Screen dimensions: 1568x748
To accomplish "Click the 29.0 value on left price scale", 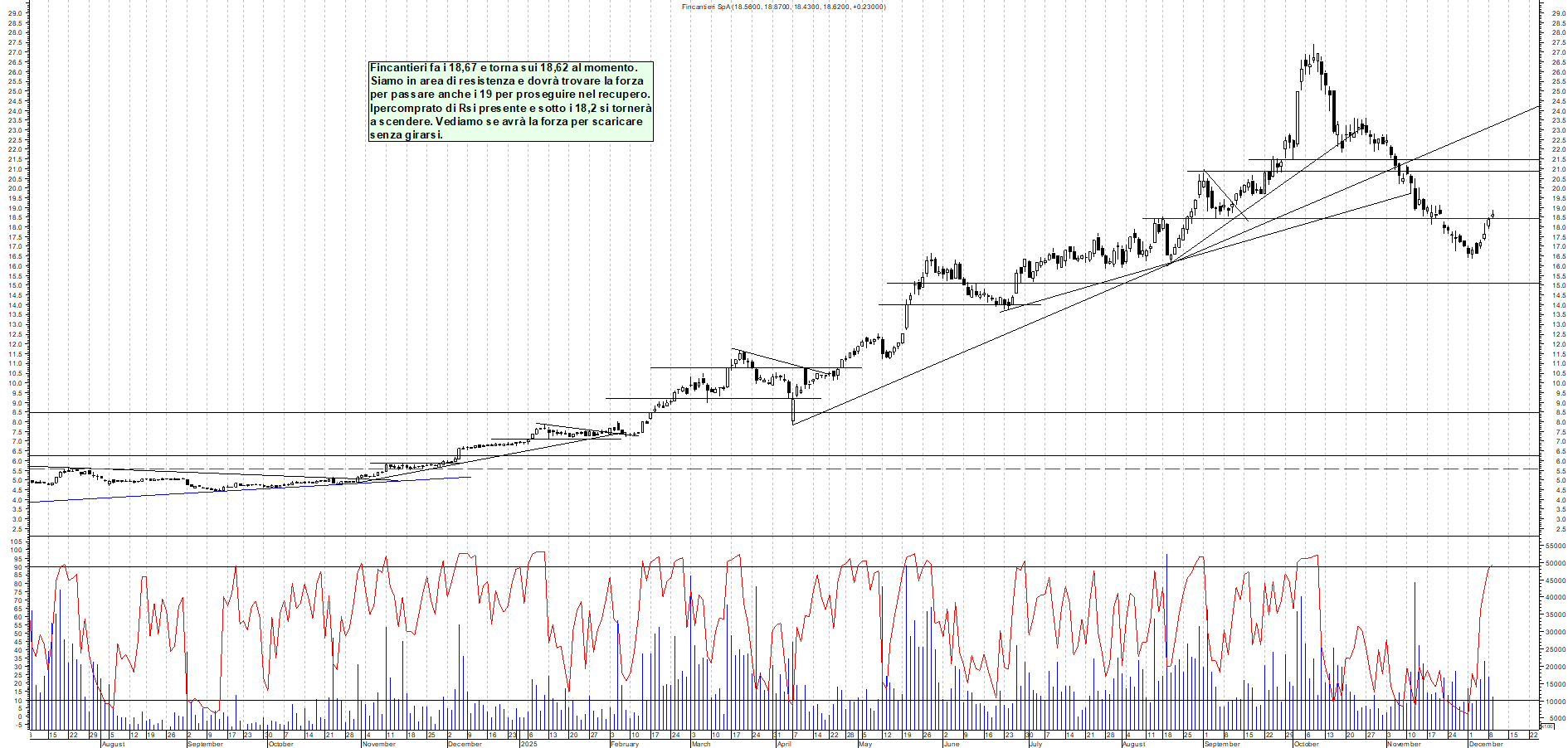I will 14,13.
